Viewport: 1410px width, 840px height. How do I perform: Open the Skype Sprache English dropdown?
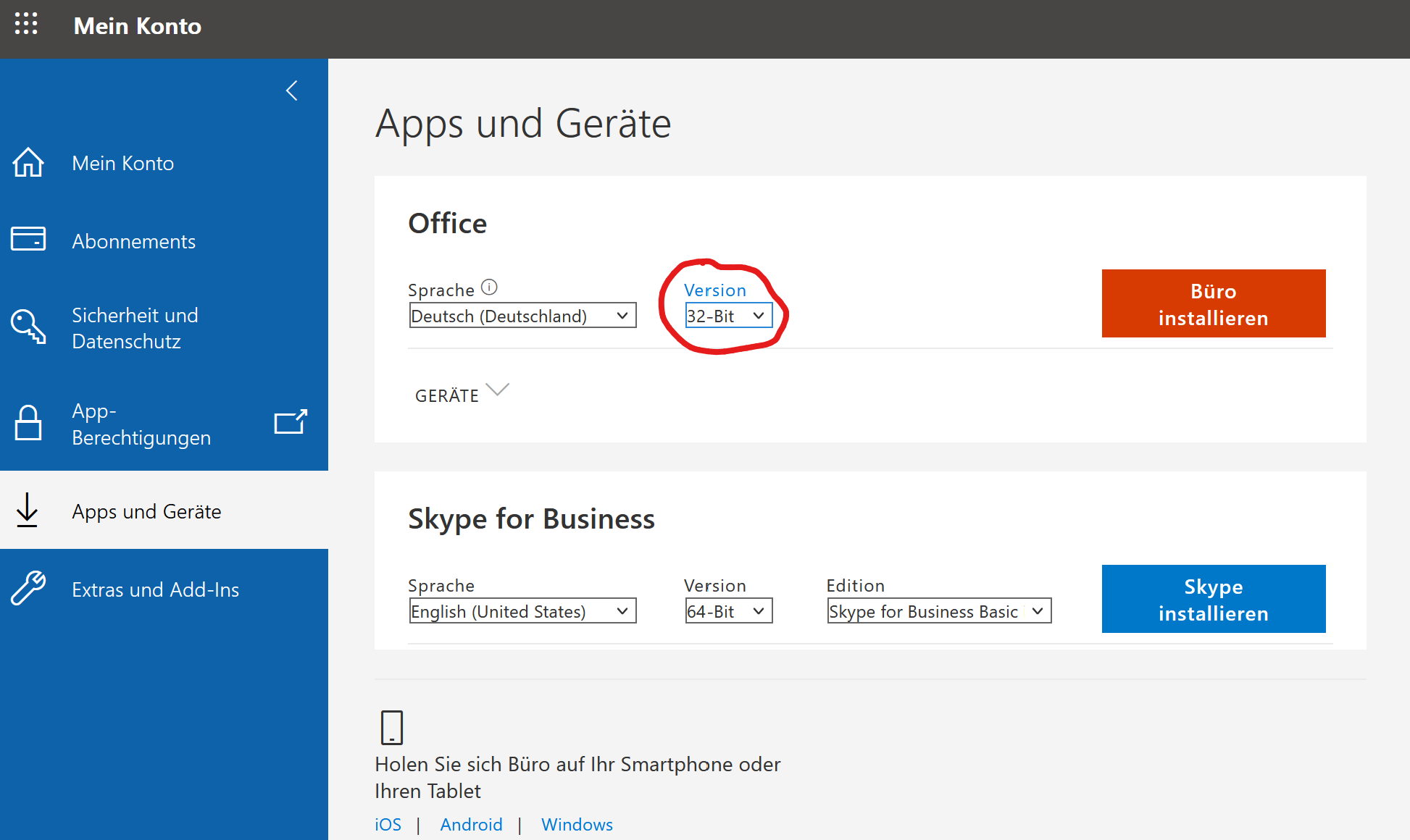(522, 611)
